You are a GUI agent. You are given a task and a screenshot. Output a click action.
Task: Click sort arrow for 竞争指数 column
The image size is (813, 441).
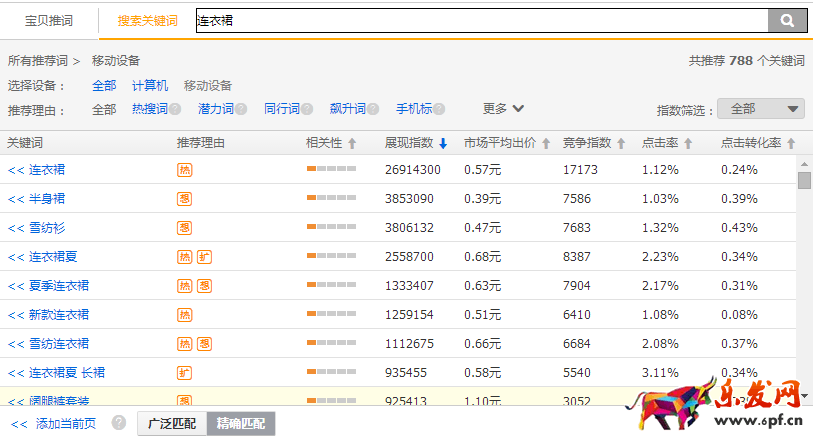click(x=621, y=144)
